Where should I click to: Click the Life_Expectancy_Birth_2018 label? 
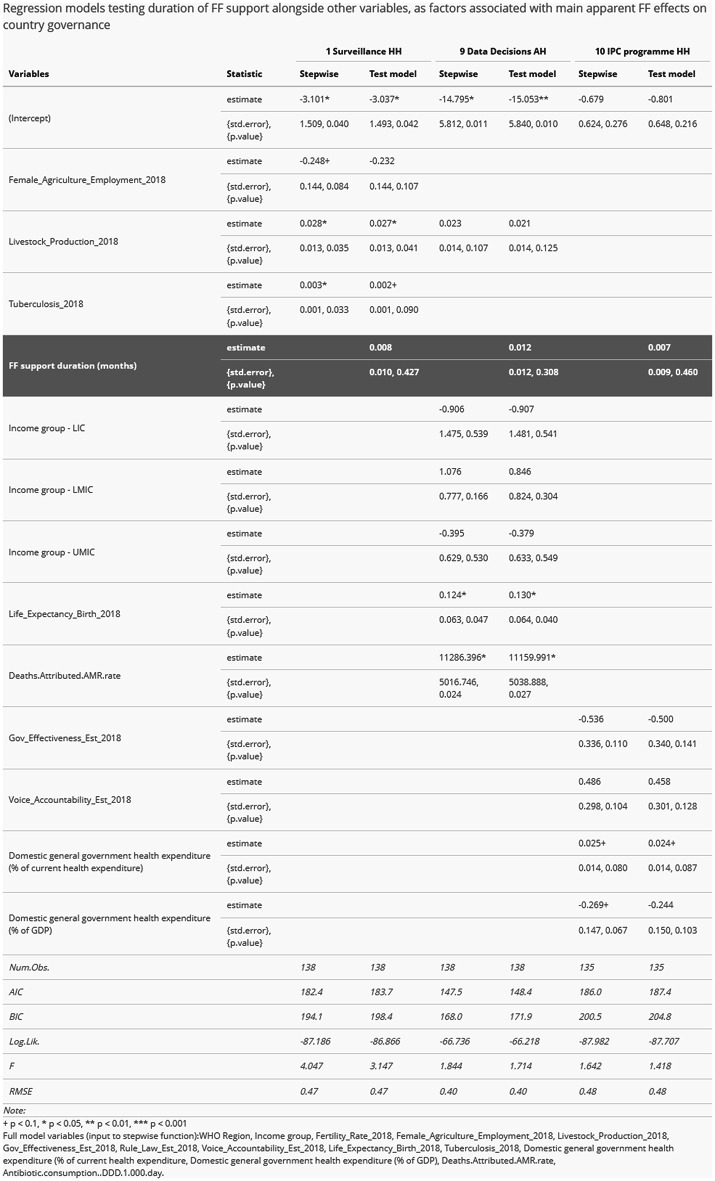(64, 614)
